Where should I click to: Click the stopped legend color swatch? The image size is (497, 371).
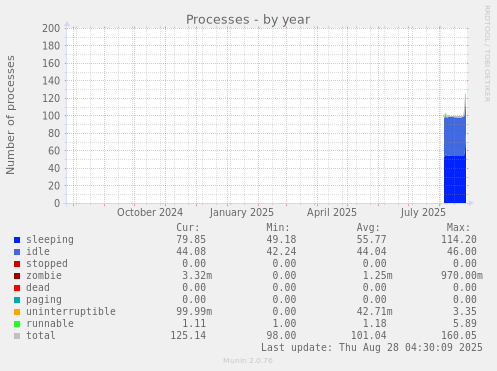[17, 264]
